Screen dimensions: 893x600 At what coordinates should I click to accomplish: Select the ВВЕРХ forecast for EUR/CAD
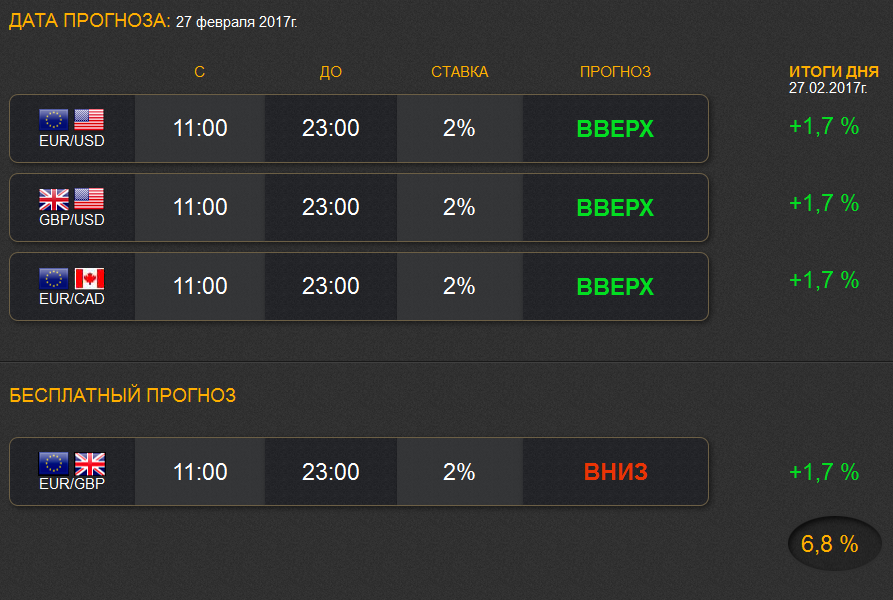615,287
